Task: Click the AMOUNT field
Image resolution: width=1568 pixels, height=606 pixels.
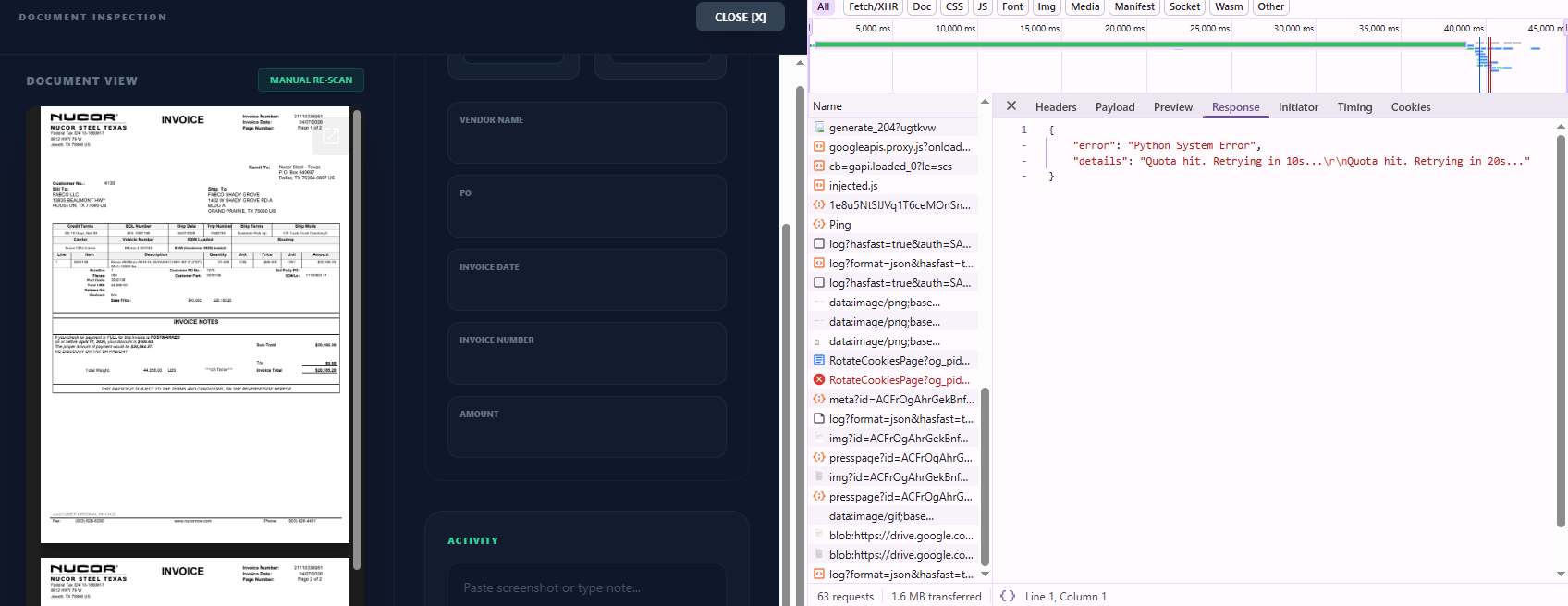Action: click(x=587, y=427)
